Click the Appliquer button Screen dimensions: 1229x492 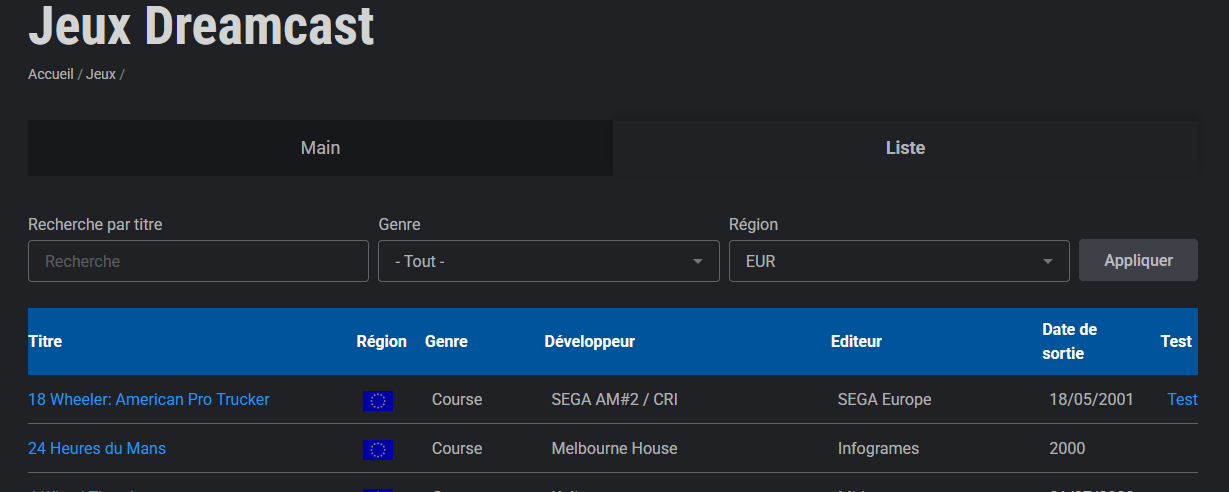click(1138, 260)
